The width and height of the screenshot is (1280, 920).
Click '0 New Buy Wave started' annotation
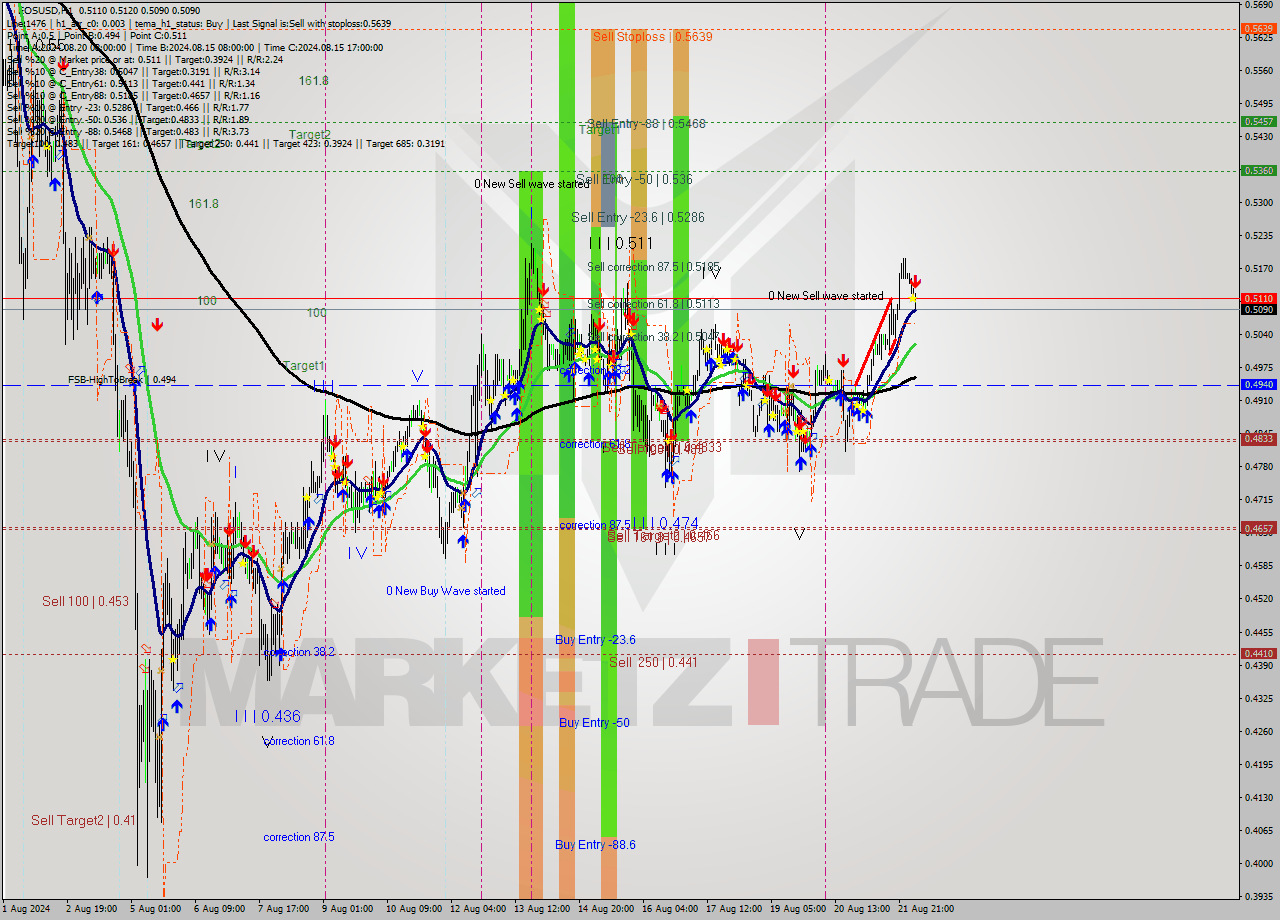[446, 591]
